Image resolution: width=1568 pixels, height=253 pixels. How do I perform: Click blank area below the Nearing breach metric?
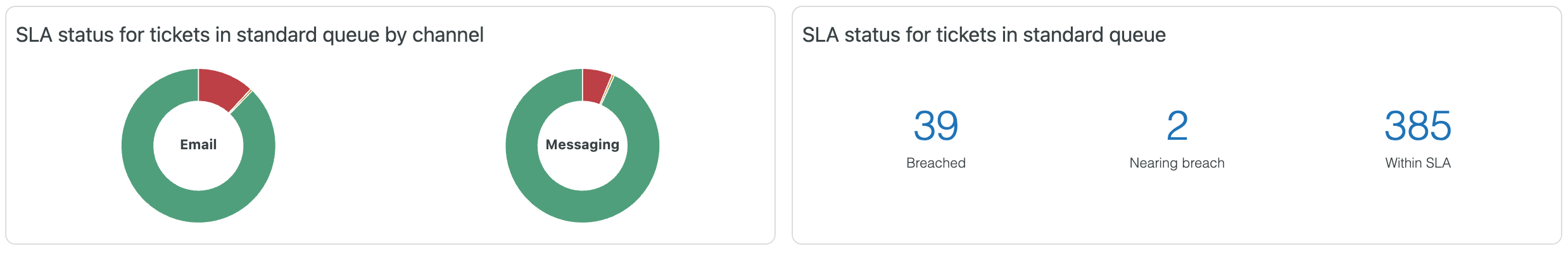click(1177, 209)
